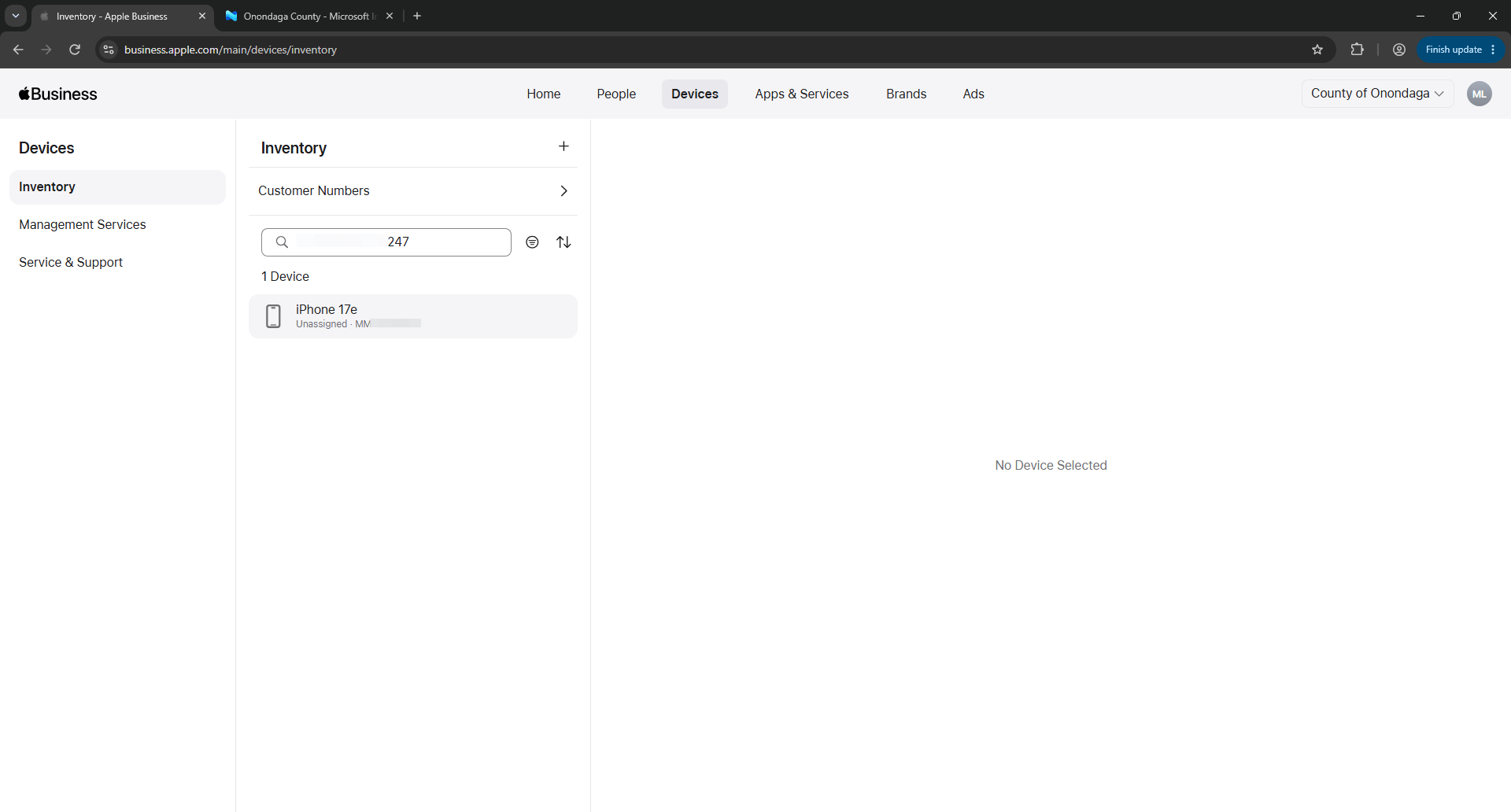Open the ML account avatar
Image resolution: width=1511 pixels, height=812 pixels.
pos(1480,94)
